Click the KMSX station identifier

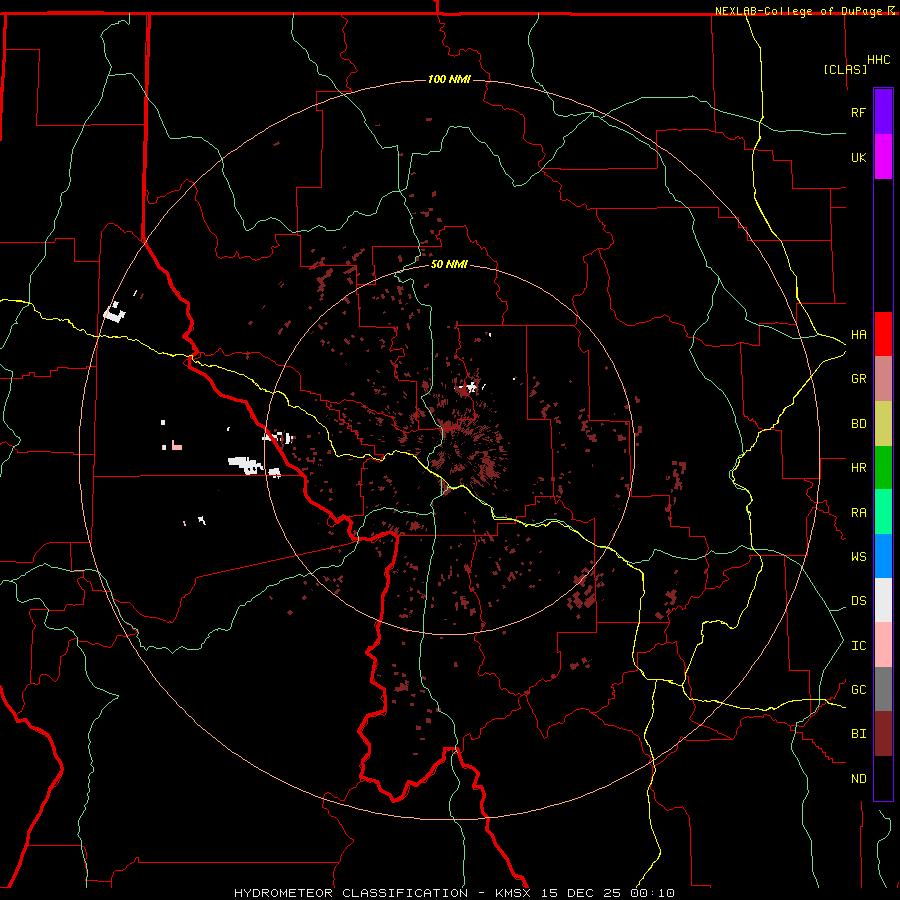tap(513, 893)
